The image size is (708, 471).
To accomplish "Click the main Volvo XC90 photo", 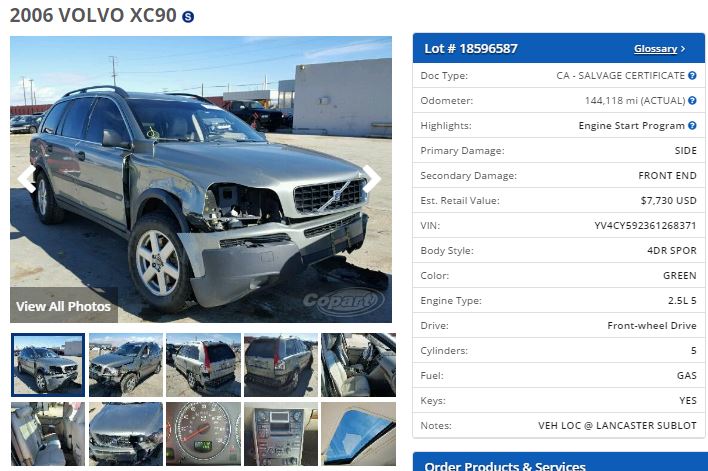I will coord(201,179).
